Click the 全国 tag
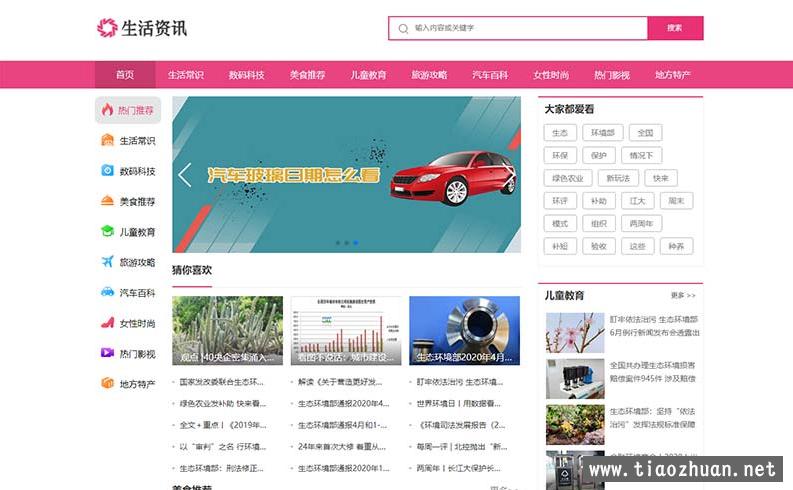The image size is (793, 490). [x=645, y=133]
